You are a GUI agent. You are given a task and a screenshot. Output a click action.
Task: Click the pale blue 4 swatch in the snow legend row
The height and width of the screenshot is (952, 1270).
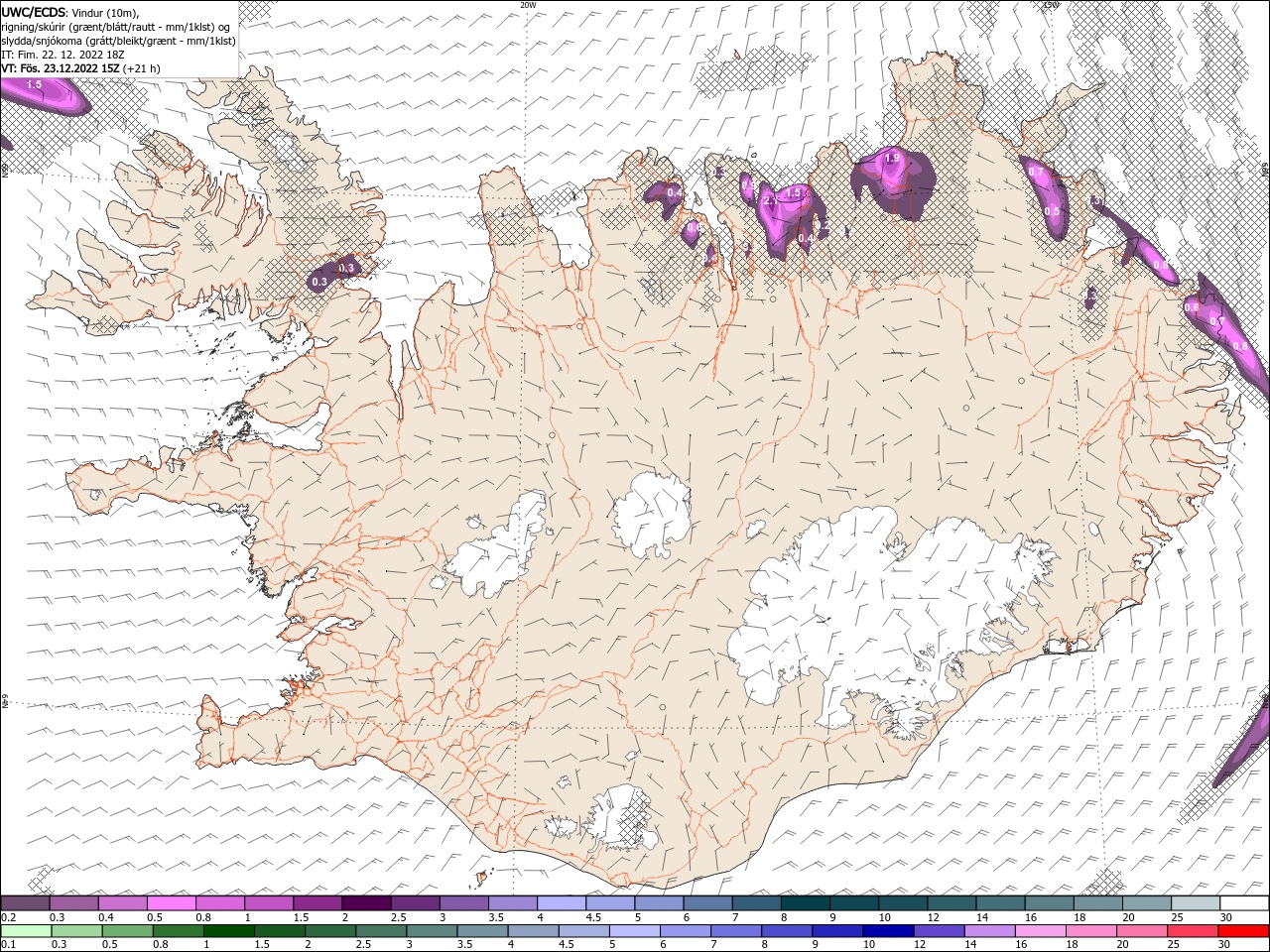point(562,903)
